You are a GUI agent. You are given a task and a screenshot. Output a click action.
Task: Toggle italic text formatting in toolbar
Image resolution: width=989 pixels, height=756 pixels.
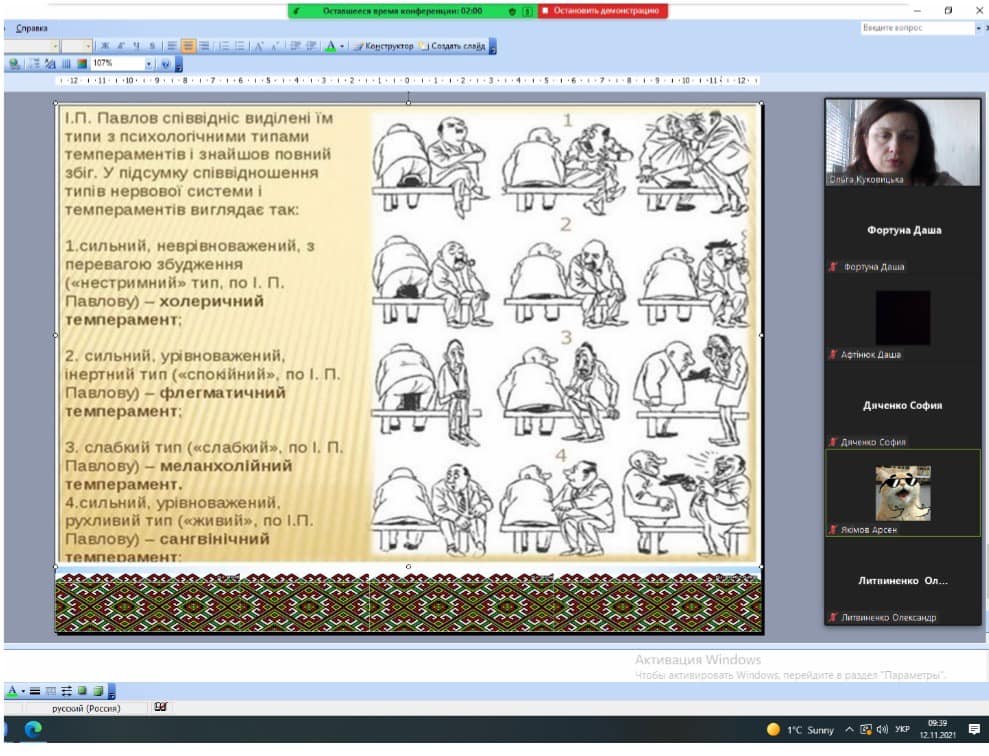pyautogui.click(x=120, y=46)
